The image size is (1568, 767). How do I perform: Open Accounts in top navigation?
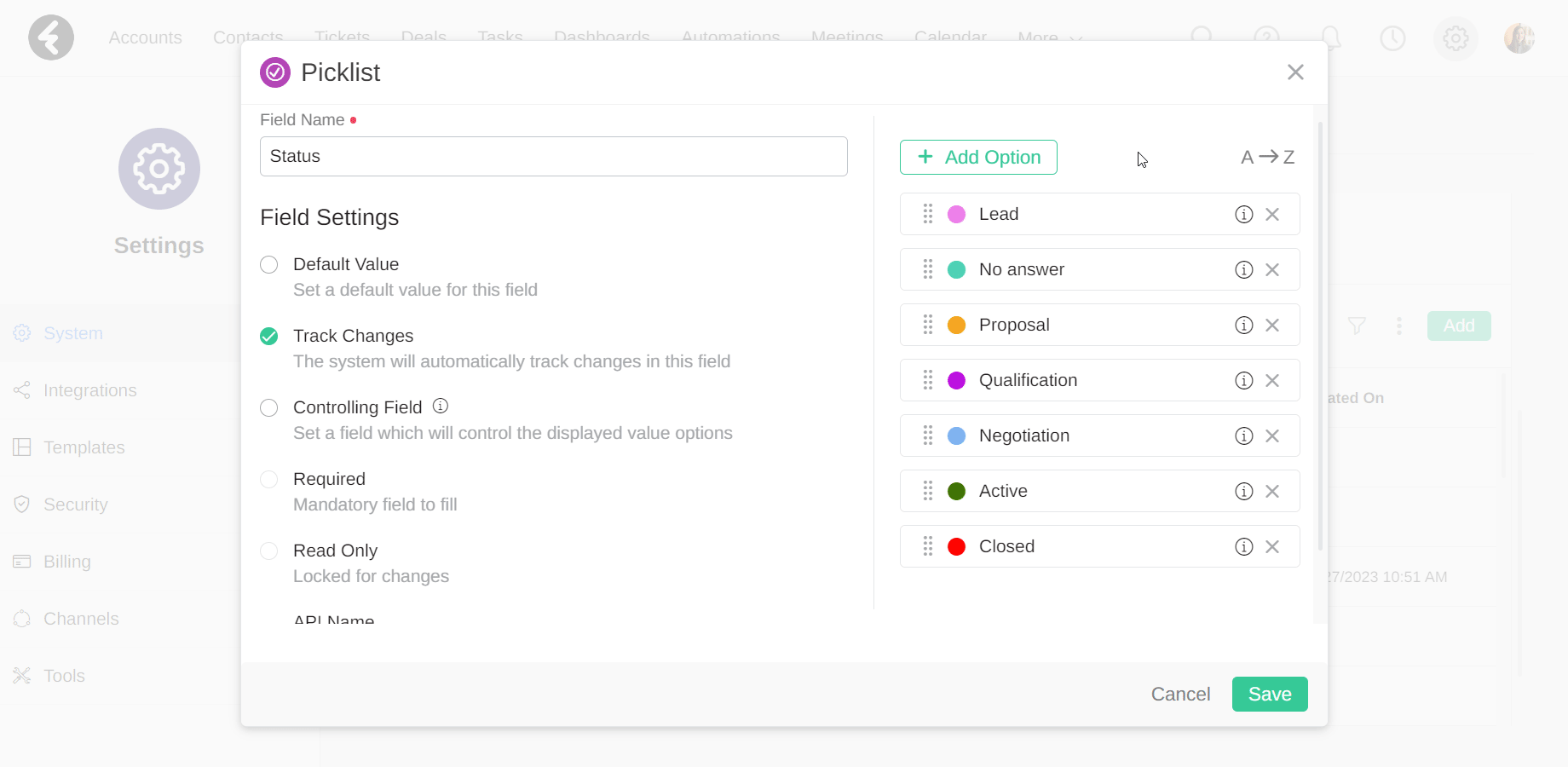(145, 37)
